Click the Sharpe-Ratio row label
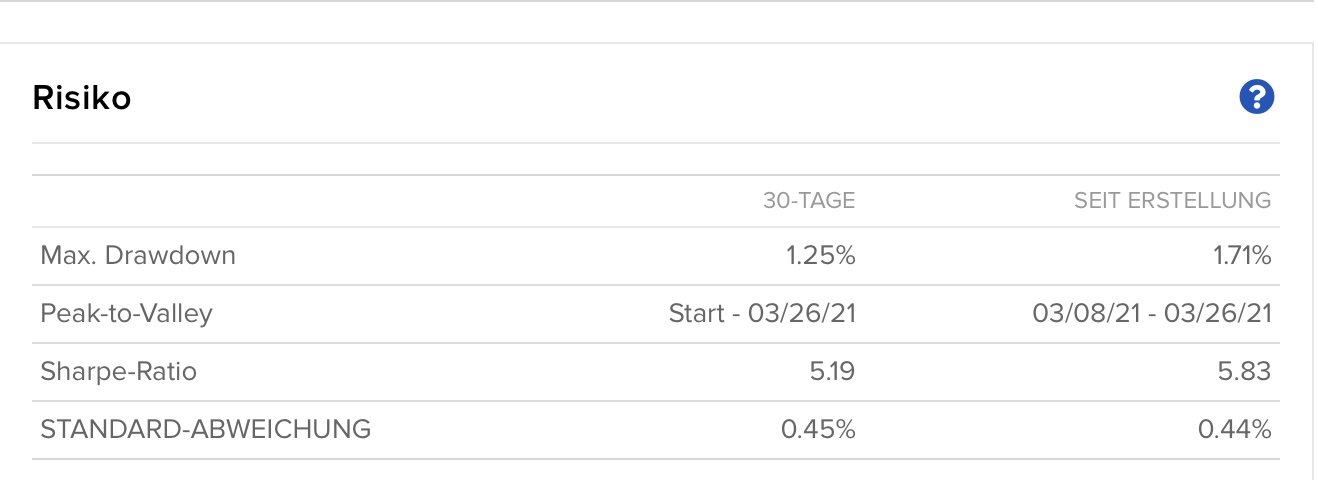The height and width of the screenshot is (480, 1318). click(x=119, y=372)
